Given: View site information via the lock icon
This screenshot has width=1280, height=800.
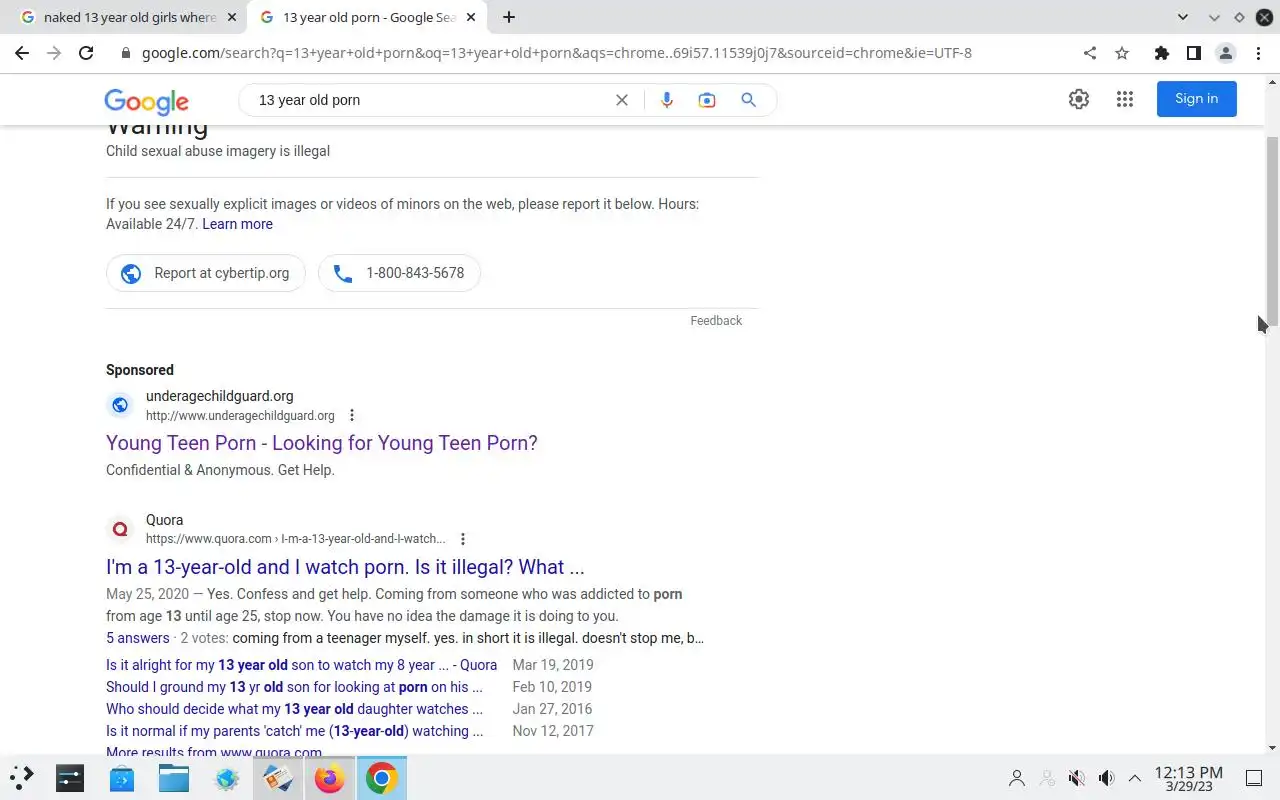Looking at the screenshot, I should (x=125, y=53).
